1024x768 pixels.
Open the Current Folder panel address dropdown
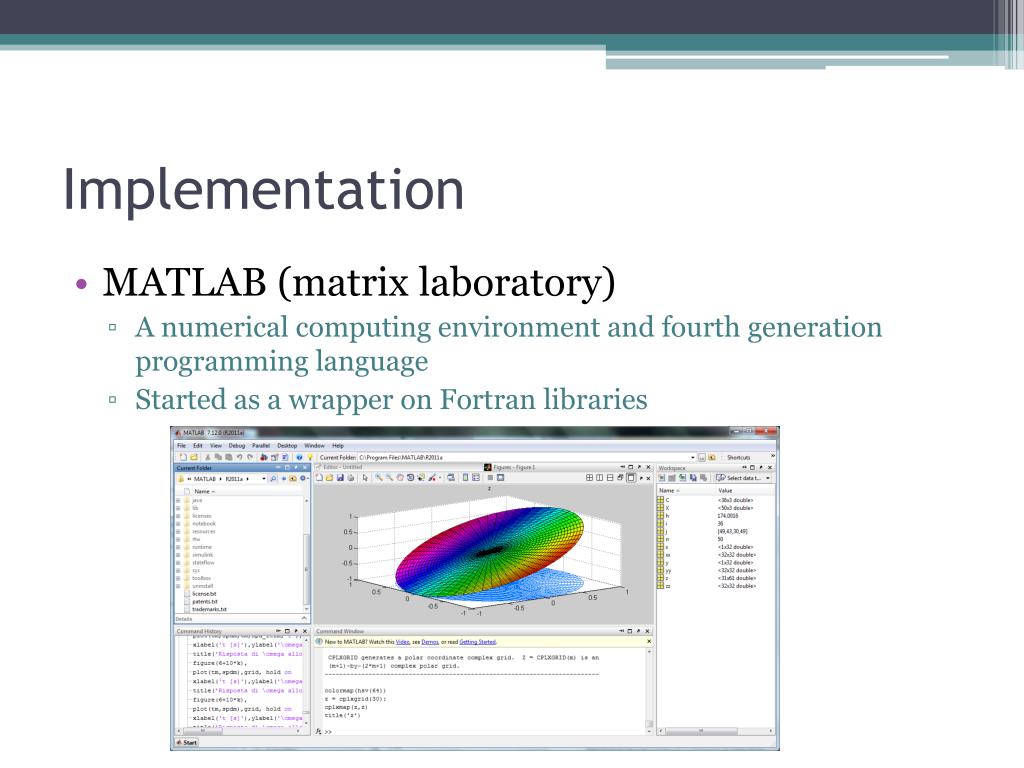pos(264,479)
